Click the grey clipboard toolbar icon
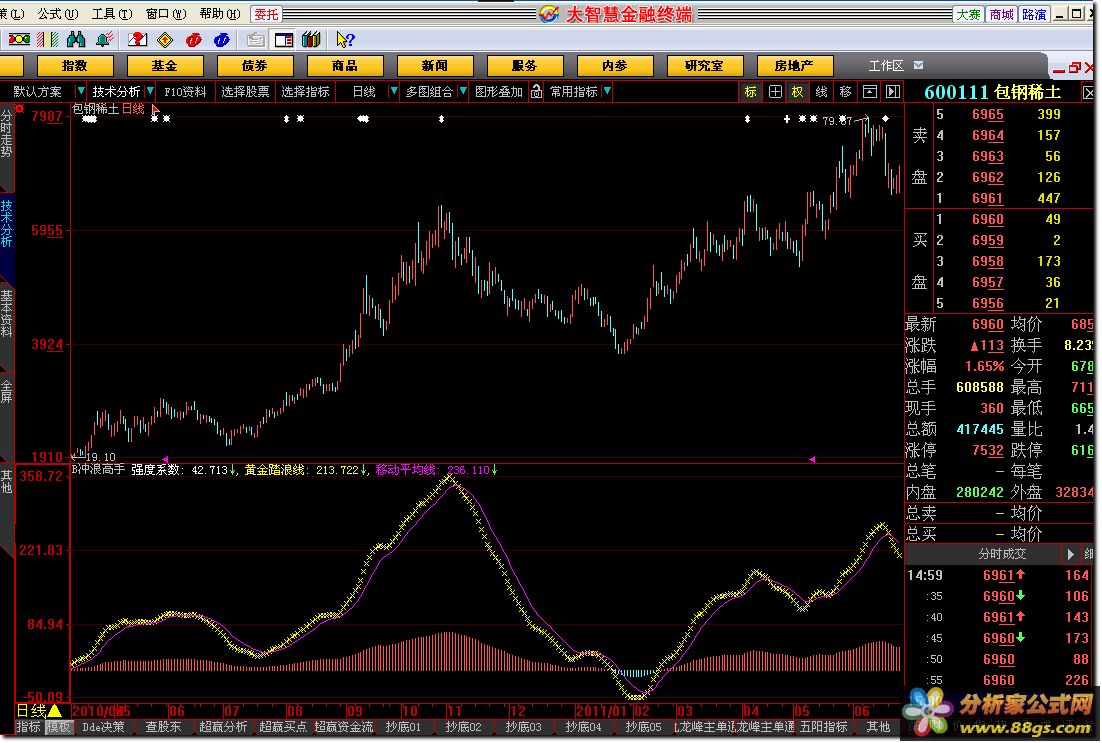 click(x=256, y=39)
